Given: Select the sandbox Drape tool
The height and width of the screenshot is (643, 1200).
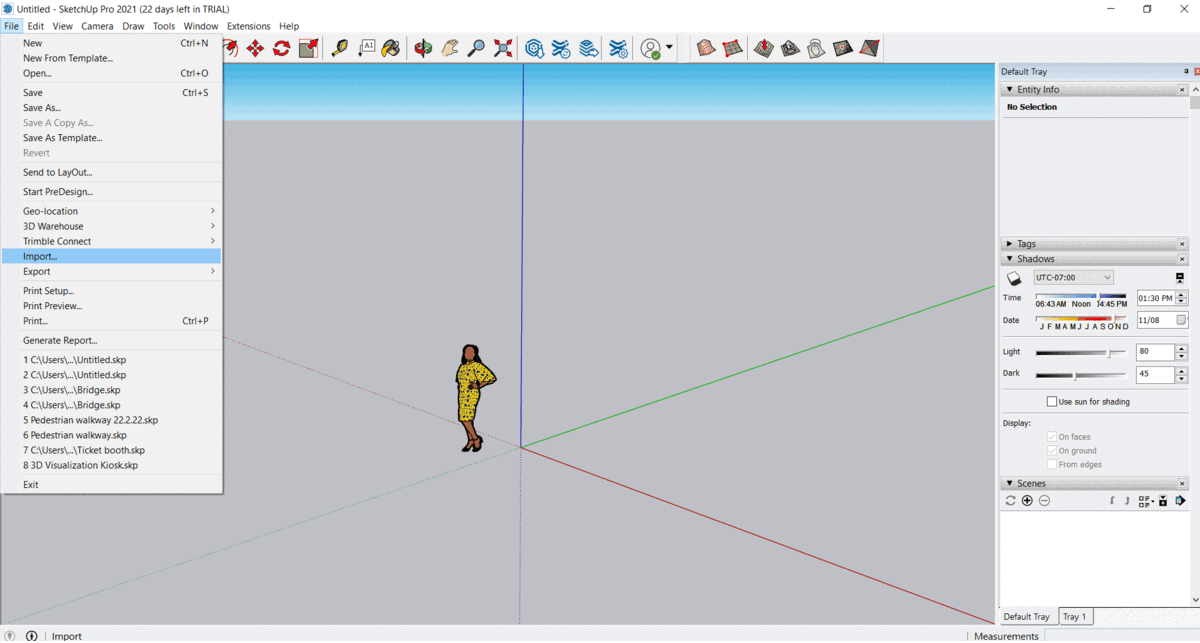Looking at the screenshot, I should (816, 48).
